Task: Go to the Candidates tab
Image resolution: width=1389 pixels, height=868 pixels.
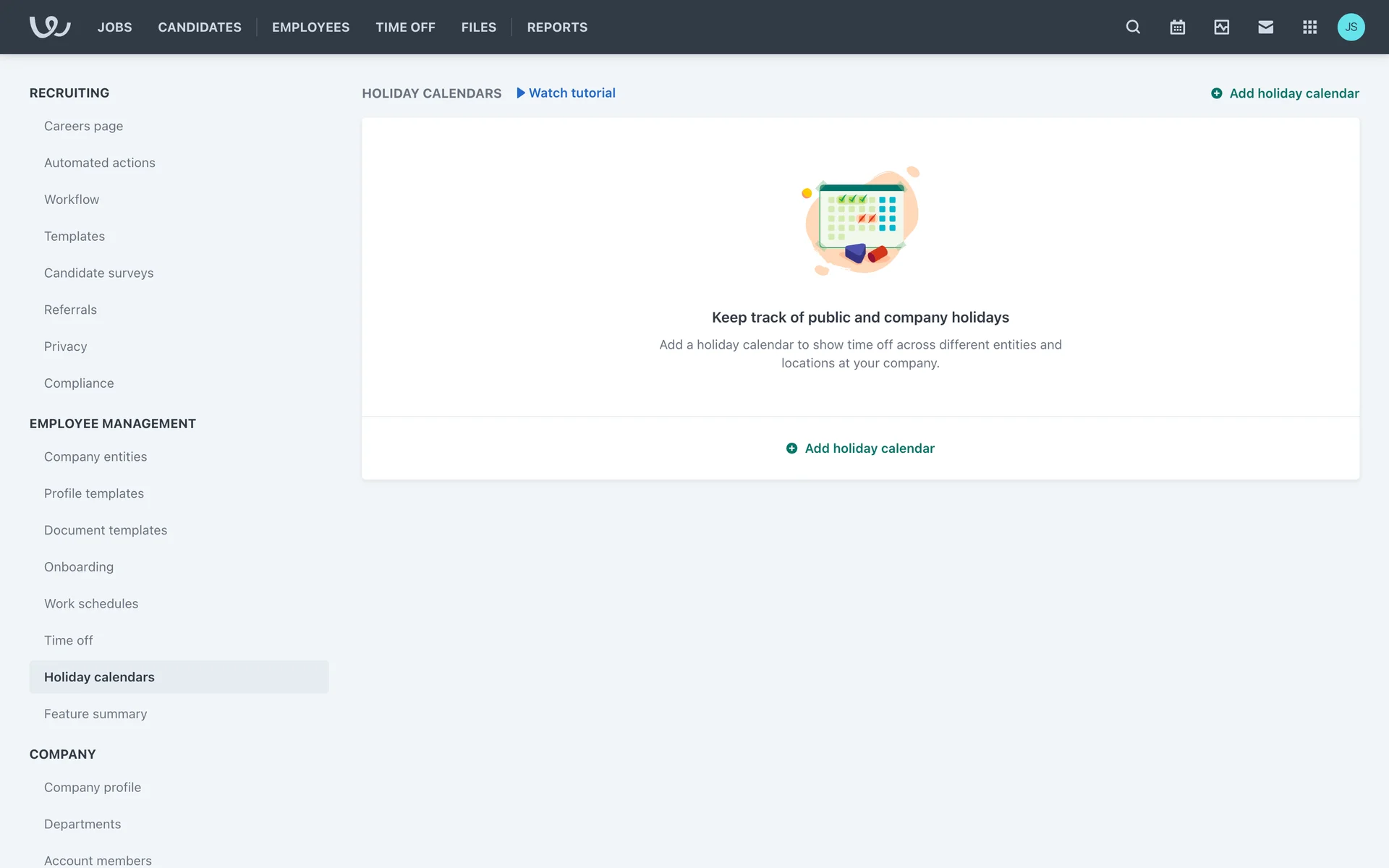Action: point(200,27)
